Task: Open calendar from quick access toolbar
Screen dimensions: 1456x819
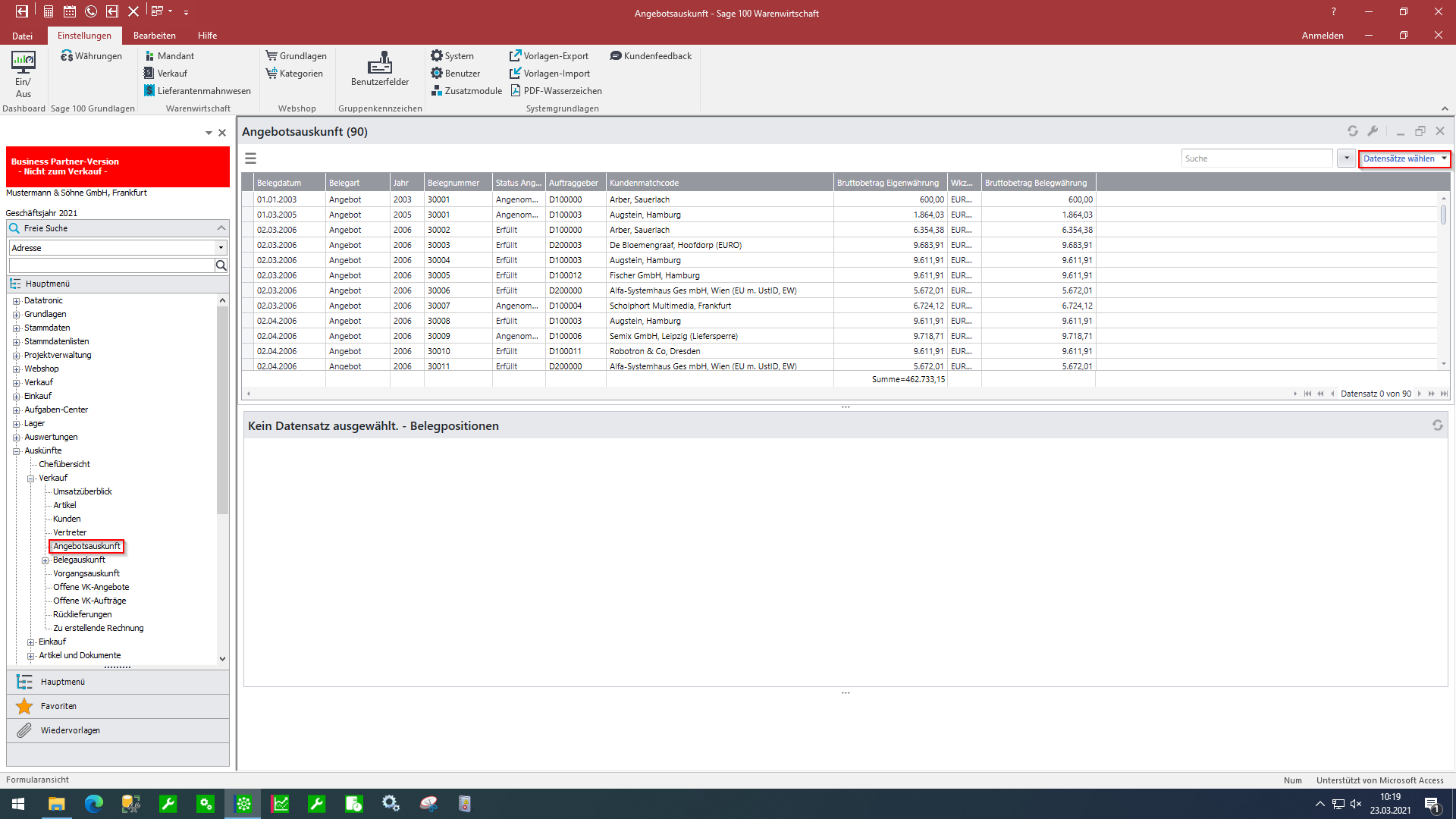Action: click(70, 11)
